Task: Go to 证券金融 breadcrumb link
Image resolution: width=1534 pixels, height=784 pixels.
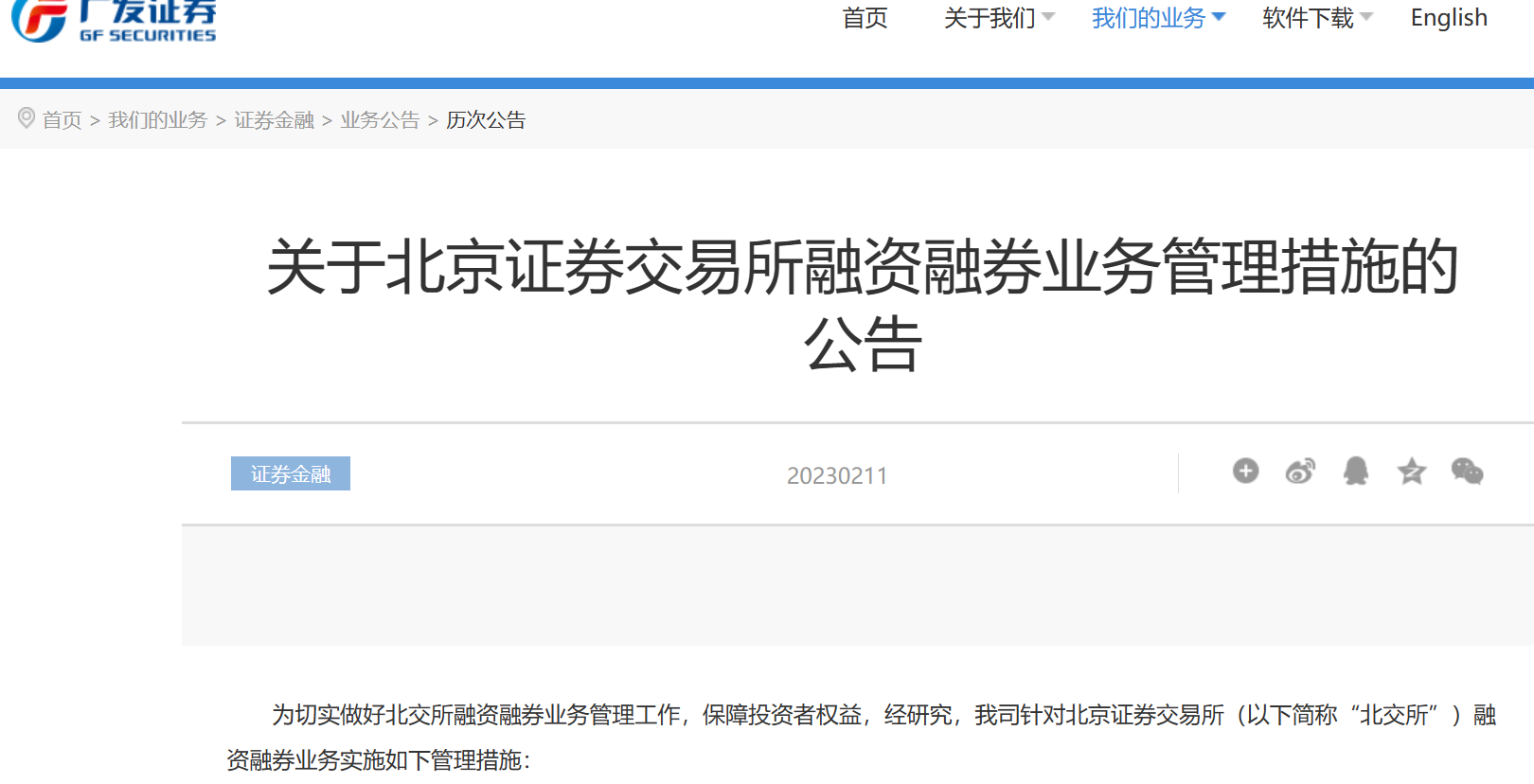Action: point(274,120)
